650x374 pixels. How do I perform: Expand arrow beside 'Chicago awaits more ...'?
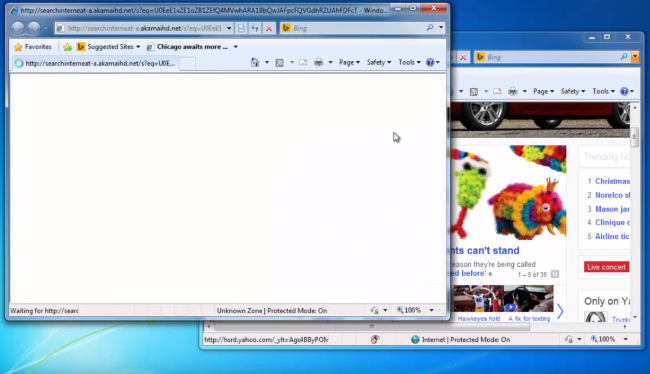click(235, 47)
